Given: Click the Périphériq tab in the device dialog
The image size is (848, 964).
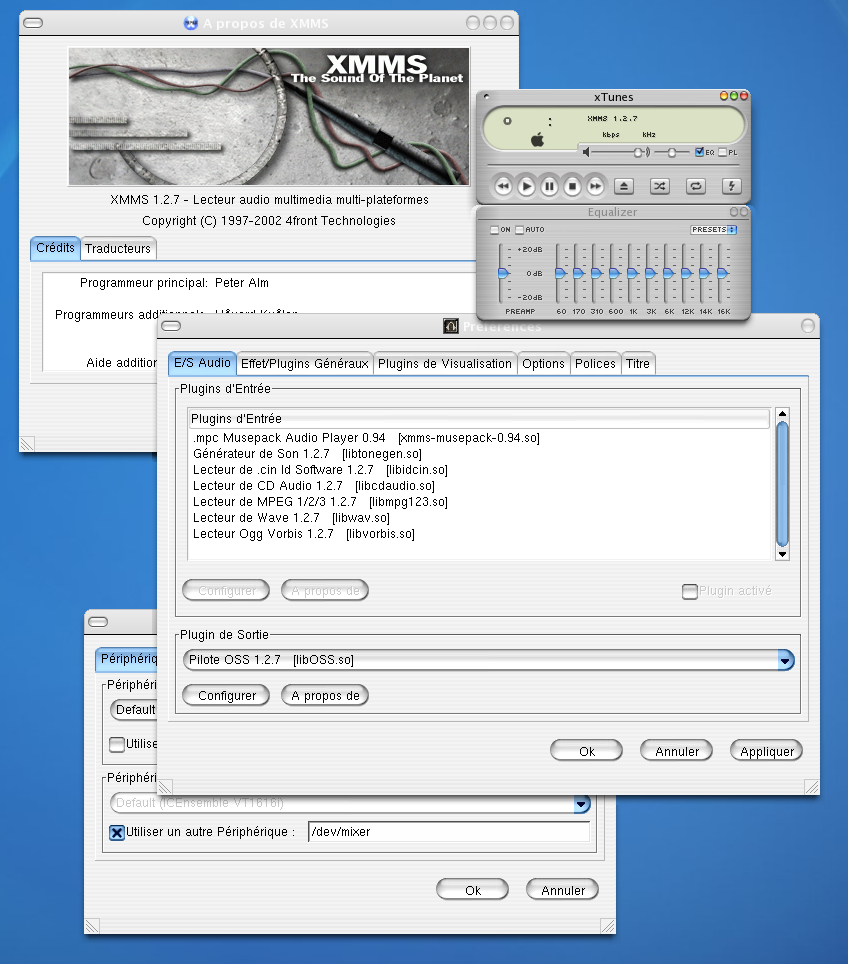Looking at the screenshot, I should pyautogui.click(x=127, y=659).
